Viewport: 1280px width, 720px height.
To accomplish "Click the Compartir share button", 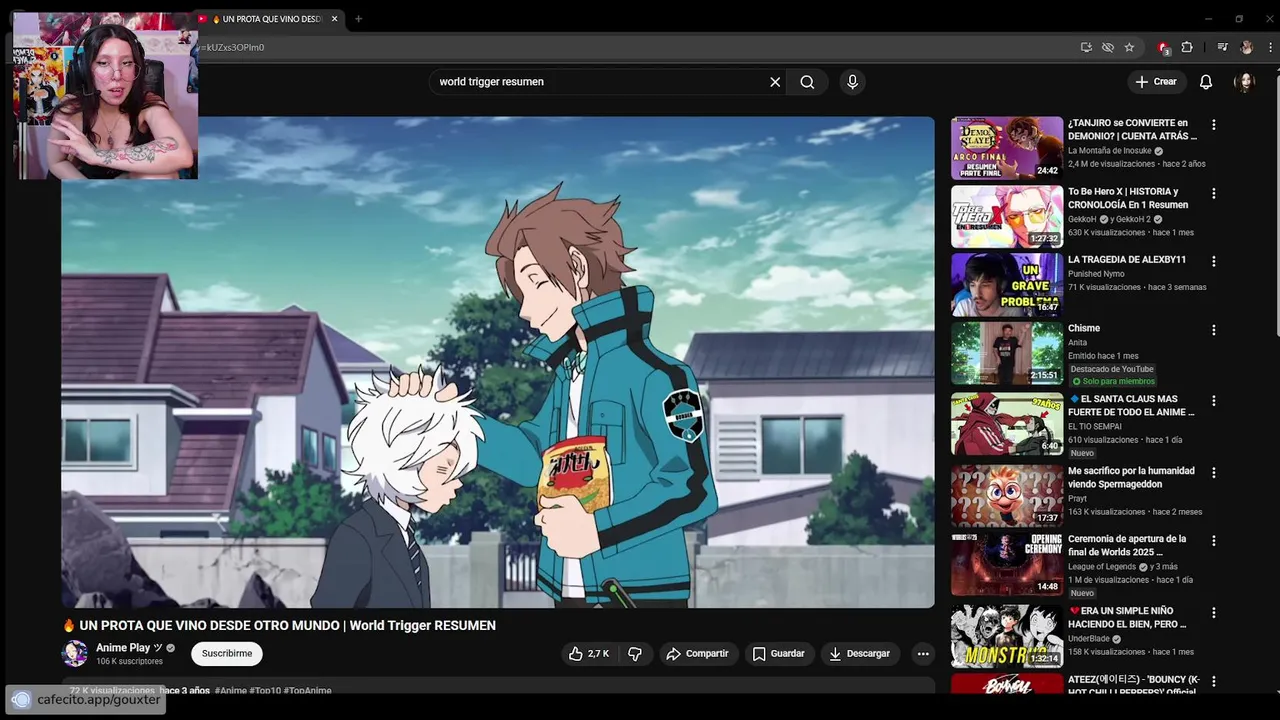I will (x=697, y=654).
